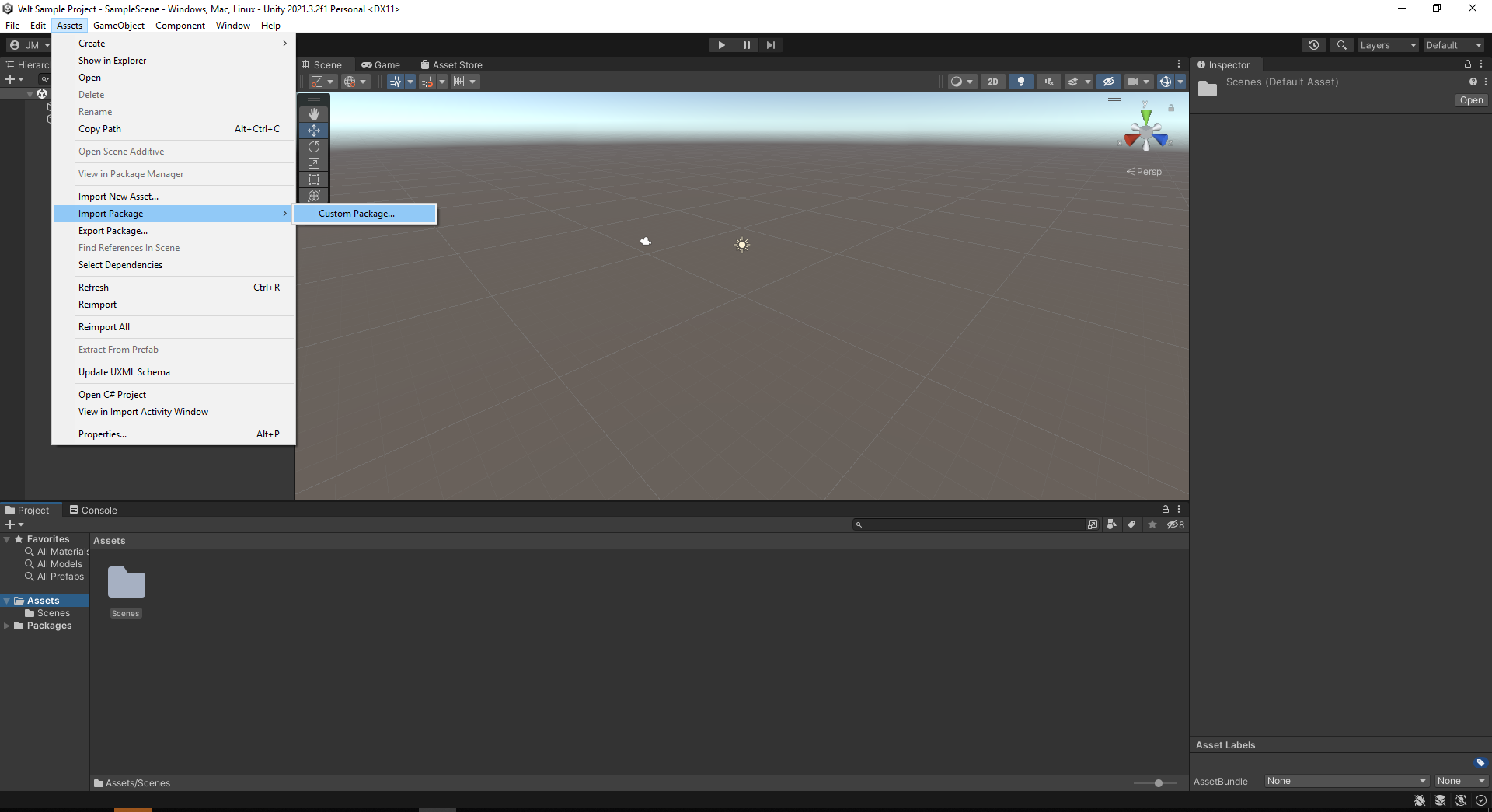Select the Move tool in the scene toolbar

click(314, 130)
